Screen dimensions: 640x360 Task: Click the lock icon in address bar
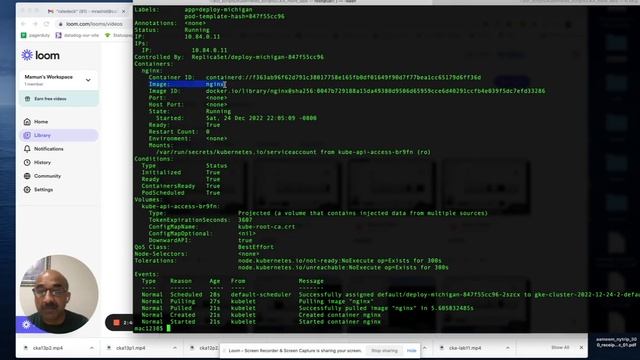point(60,24)
